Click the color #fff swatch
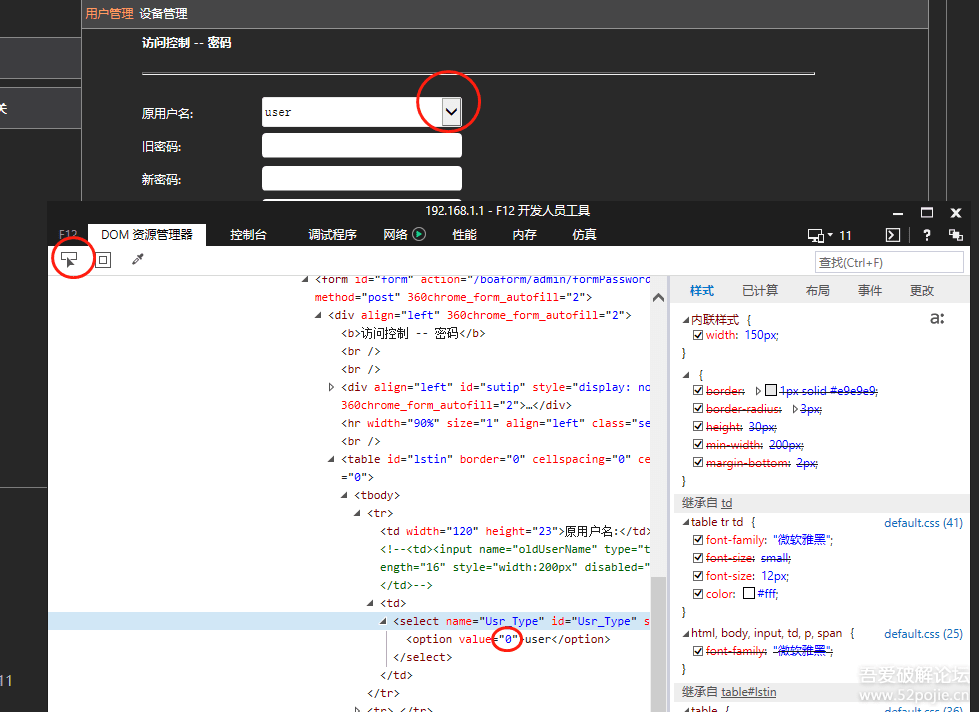 (x=749, y=593)
